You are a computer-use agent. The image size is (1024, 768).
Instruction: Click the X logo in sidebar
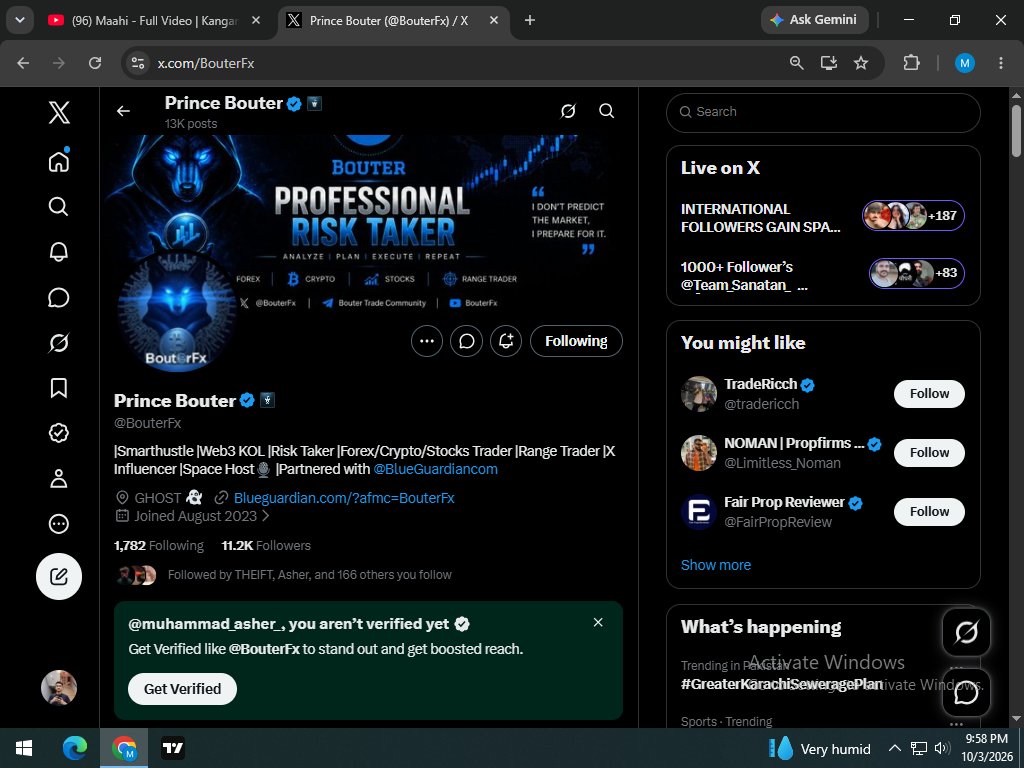point(59,112)
